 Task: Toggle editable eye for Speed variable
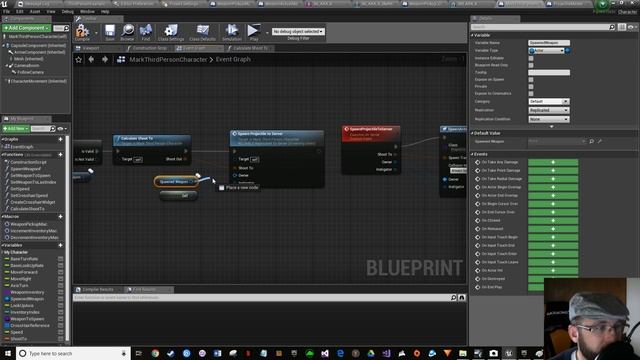pyautogui.click(x=60, y=332)
